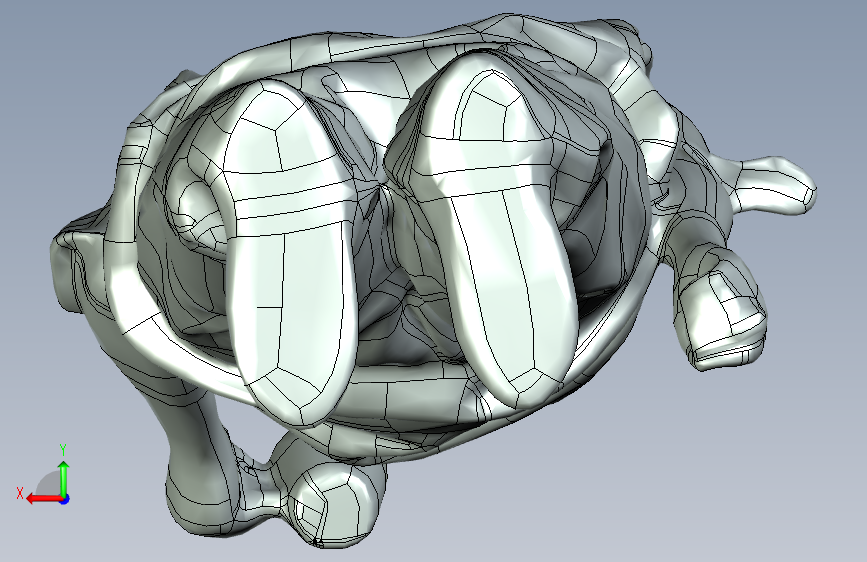Select the 'X' label of the triad
Screen dimensions: 867x562
(x=20, y=493)
